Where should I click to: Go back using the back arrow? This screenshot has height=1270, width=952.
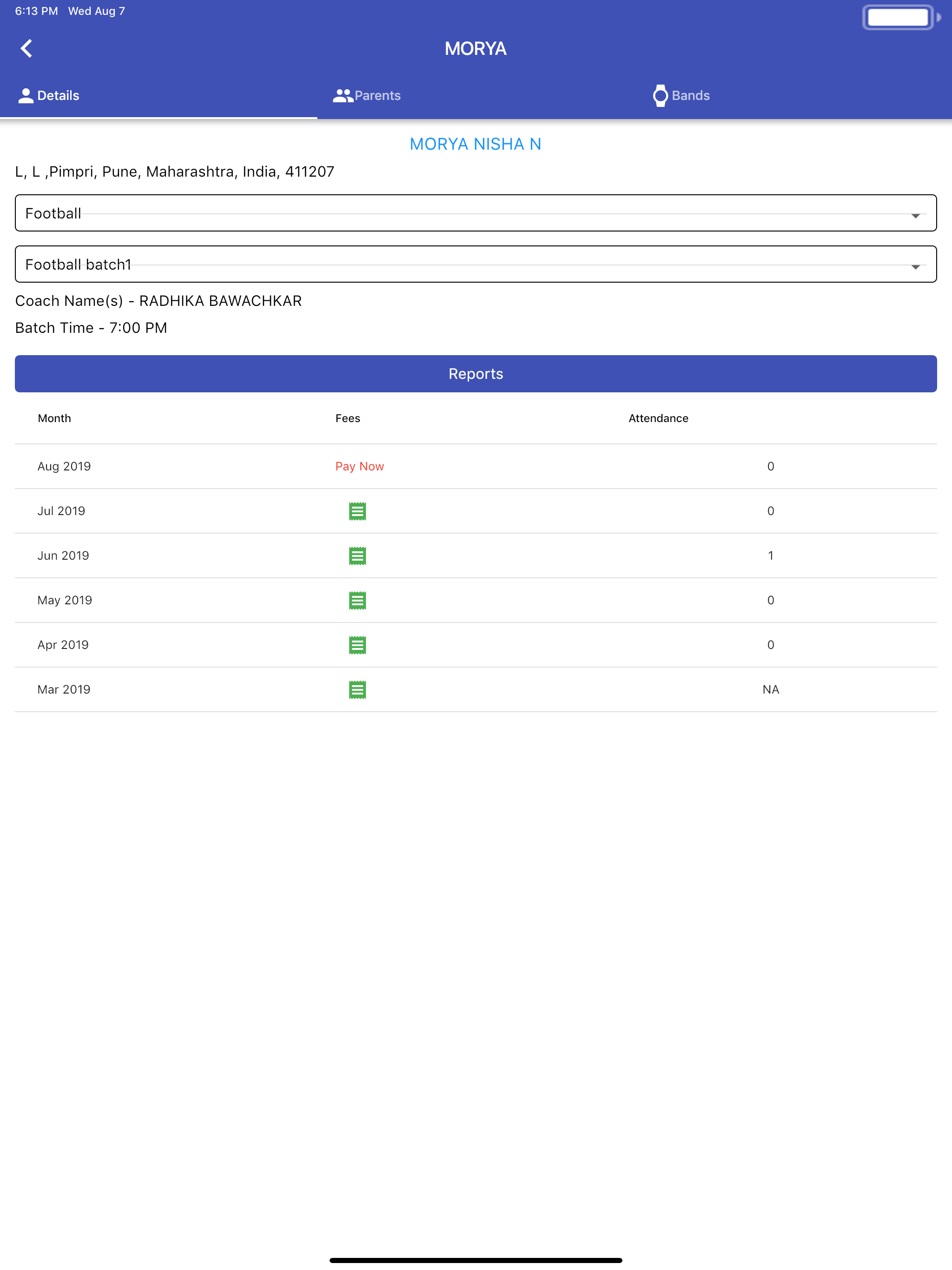tap(26, 48)
